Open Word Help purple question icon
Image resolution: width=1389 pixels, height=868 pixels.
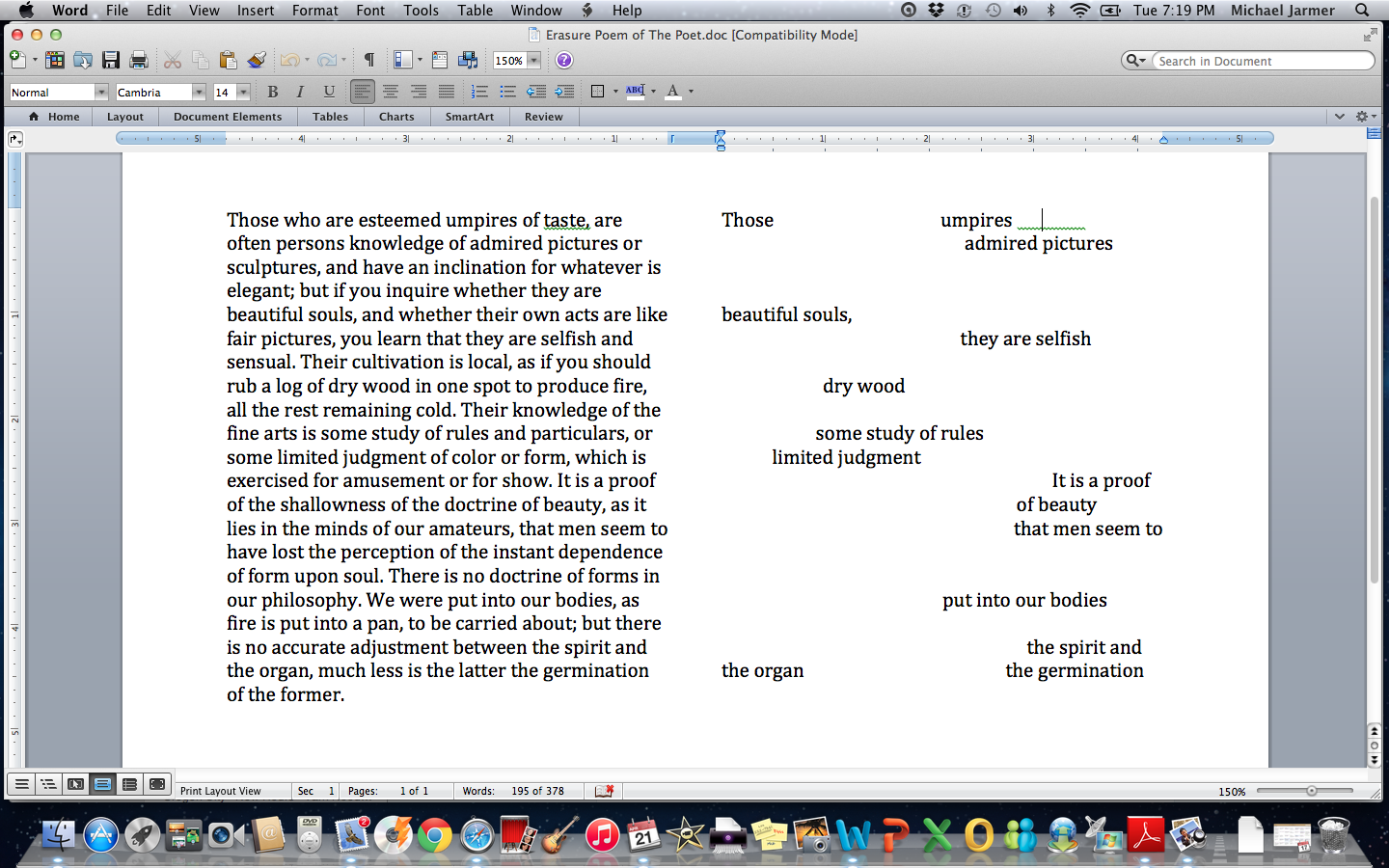pyautogui.click(x=564, y=61)
